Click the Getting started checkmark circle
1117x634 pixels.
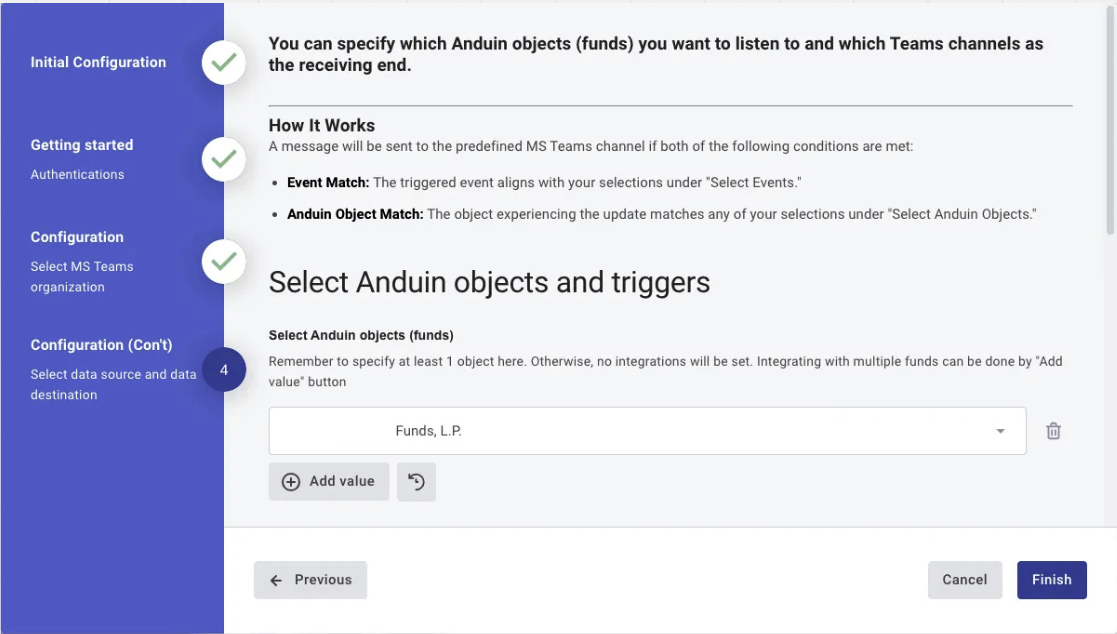click(224, 159)
